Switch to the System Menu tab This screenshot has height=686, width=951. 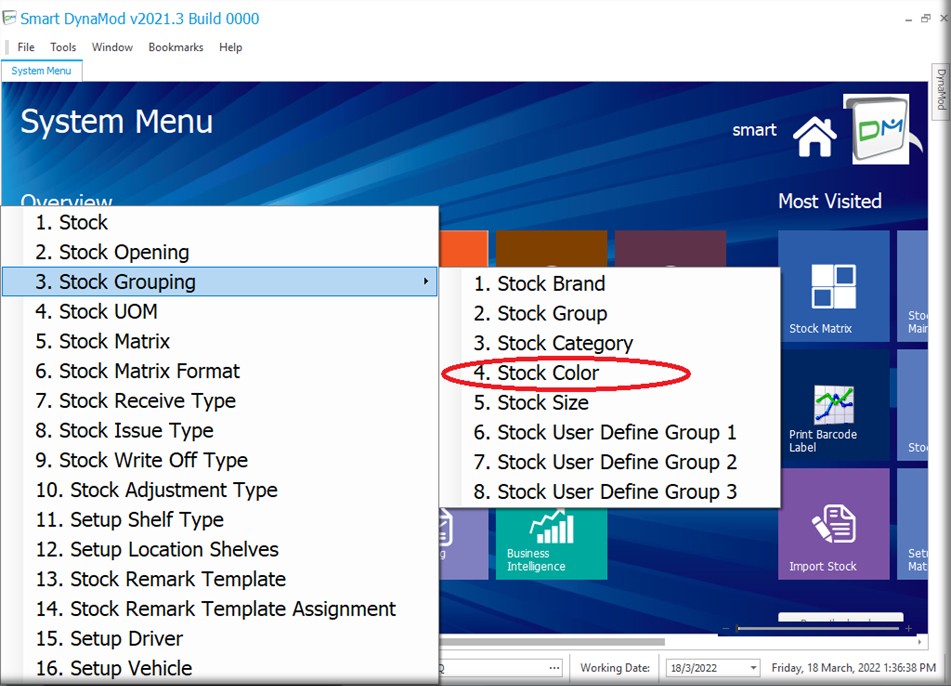(x=41, y=71)
